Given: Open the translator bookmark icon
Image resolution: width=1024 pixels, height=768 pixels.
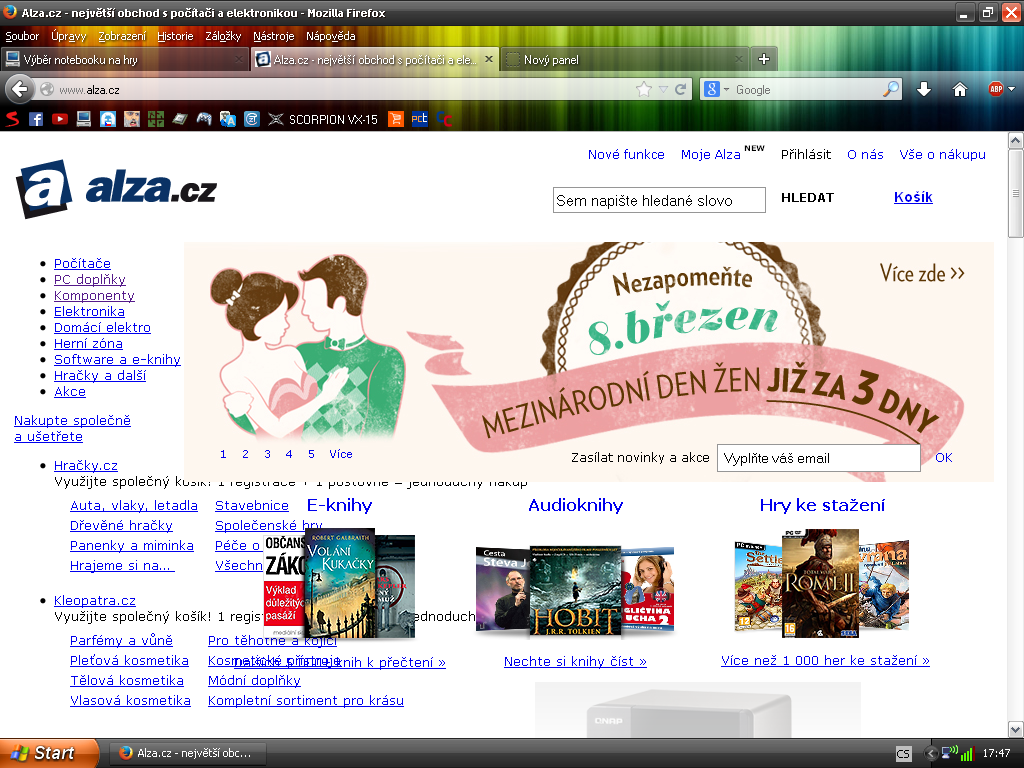Looking at the screenshot, I should coord(227,119).
